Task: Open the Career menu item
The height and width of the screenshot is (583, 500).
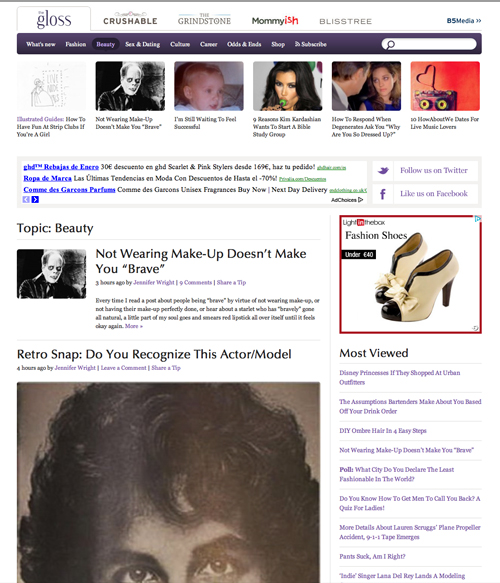Action: tap(209, 44)
